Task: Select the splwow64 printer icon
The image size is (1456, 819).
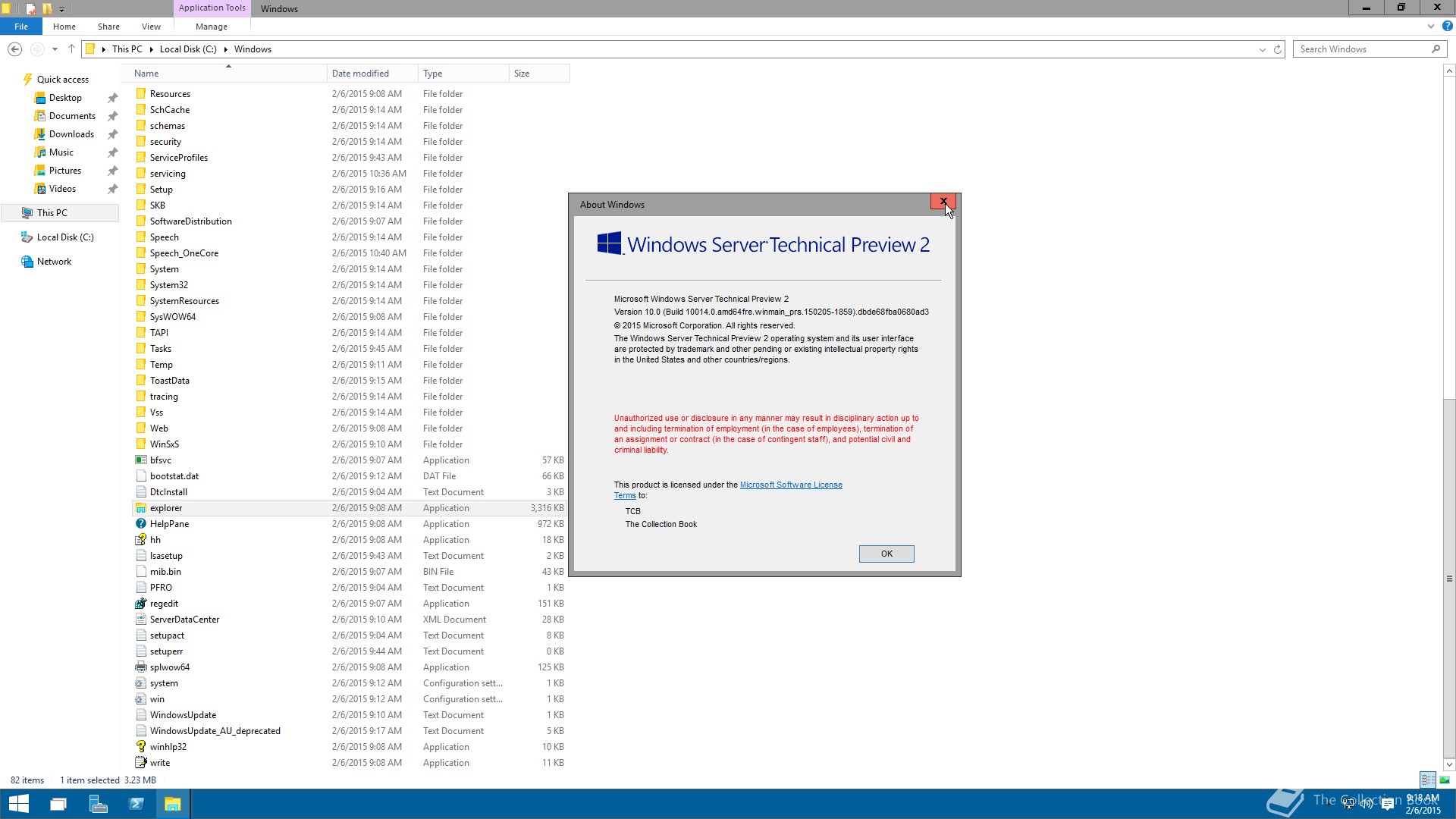Action: (x=141, y=667)
